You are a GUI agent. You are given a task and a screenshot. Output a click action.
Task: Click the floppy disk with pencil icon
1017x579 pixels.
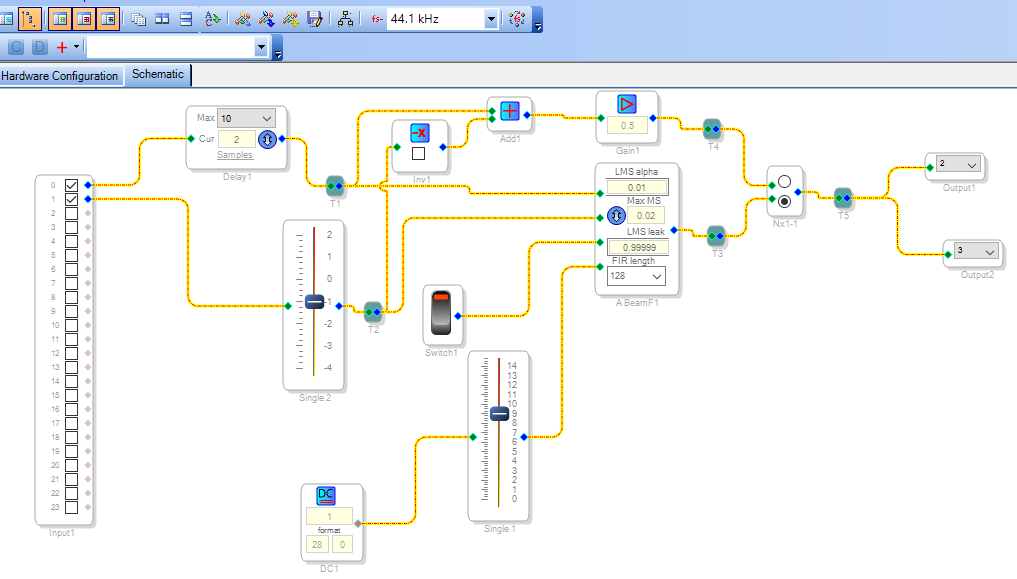click(x=315, y=19)
